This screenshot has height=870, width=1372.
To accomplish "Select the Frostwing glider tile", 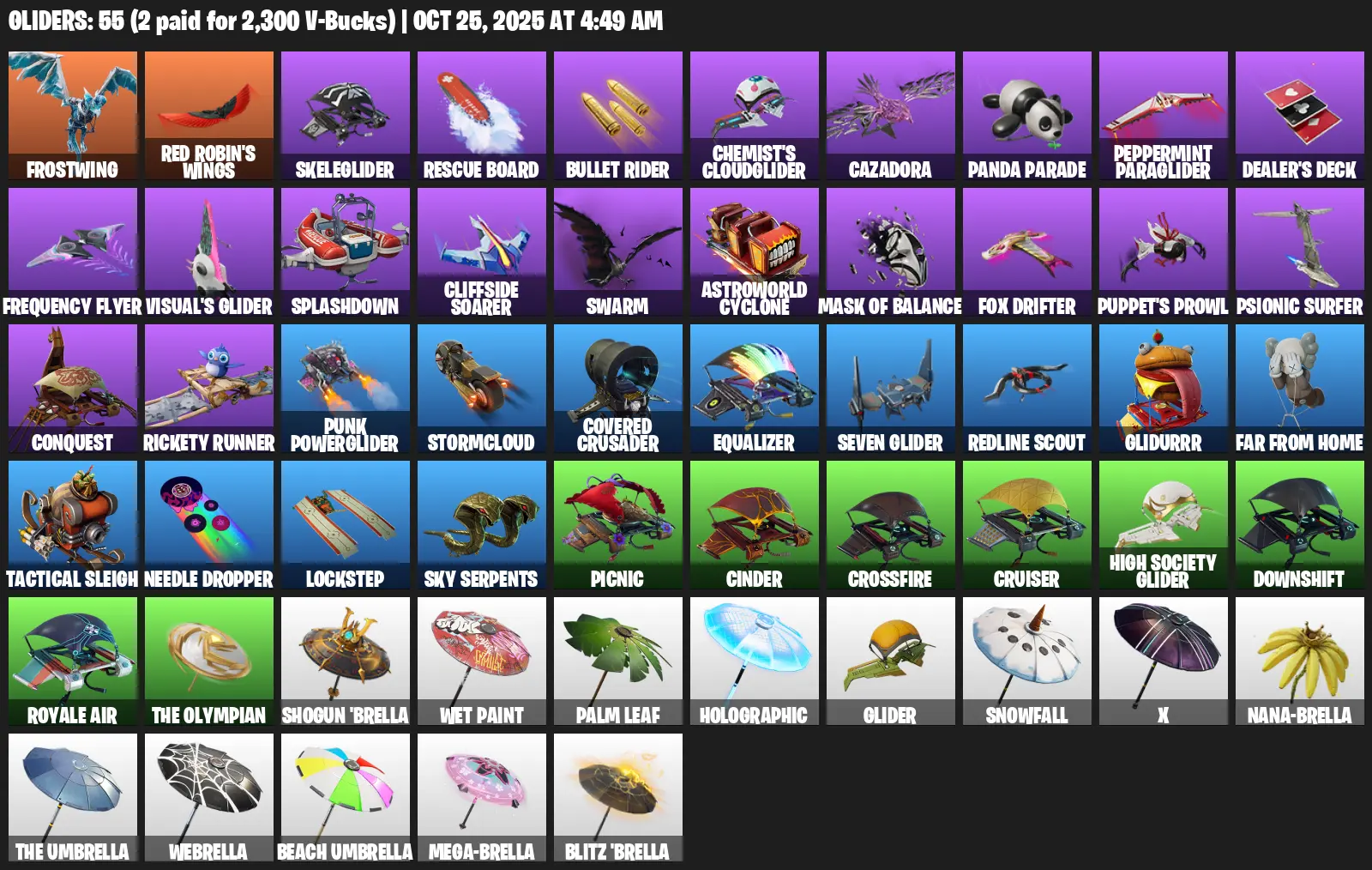I will click(x=73, y=116).
